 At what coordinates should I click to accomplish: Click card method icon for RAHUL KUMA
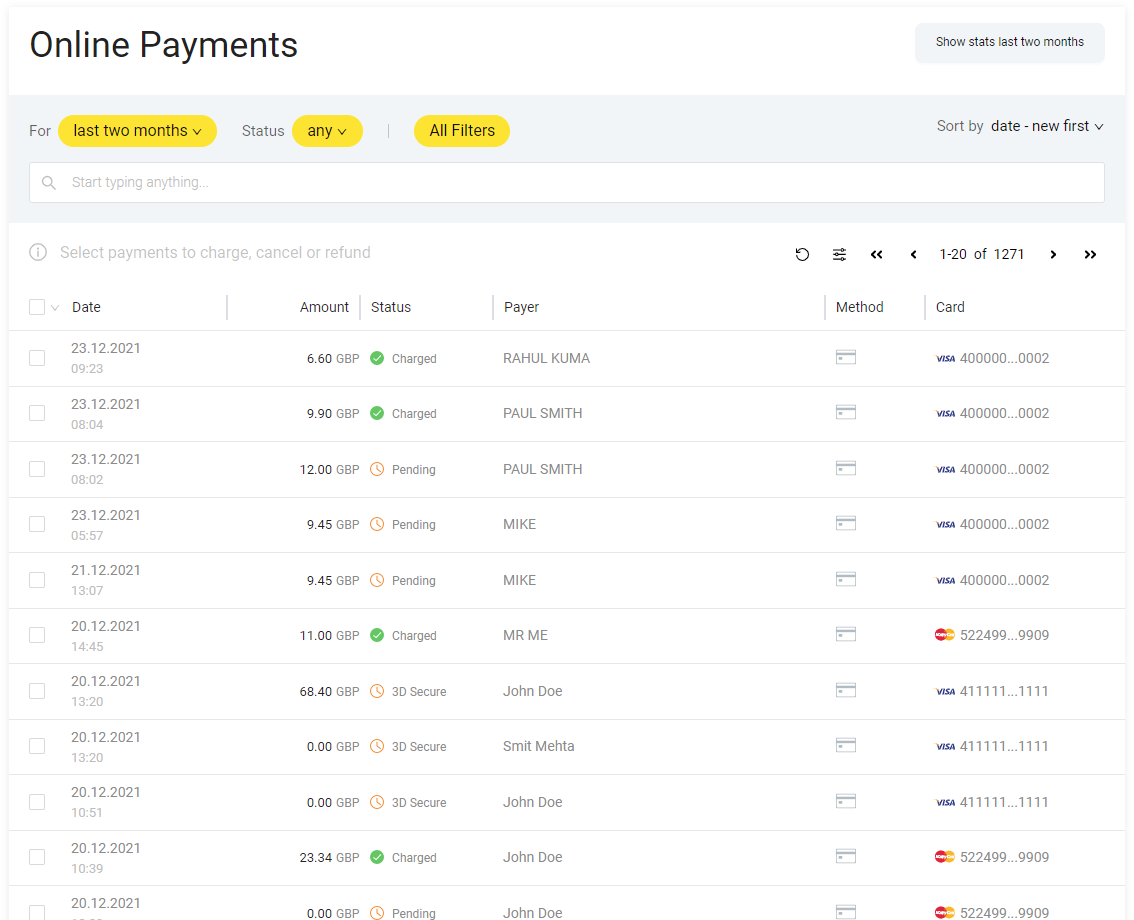tap(845, 357)
